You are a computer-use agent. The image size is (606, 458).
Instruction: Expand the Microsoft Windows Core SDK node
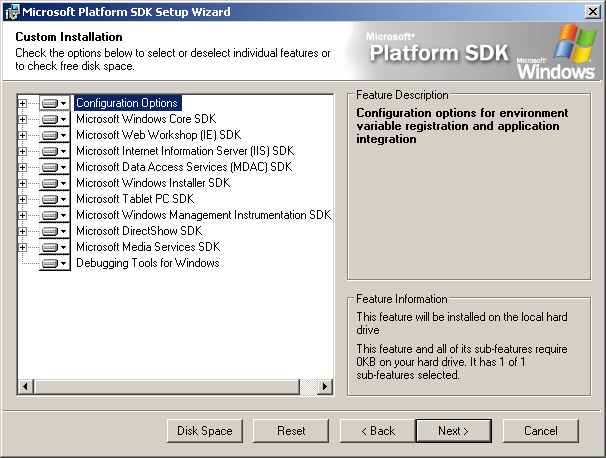[22, 119]
